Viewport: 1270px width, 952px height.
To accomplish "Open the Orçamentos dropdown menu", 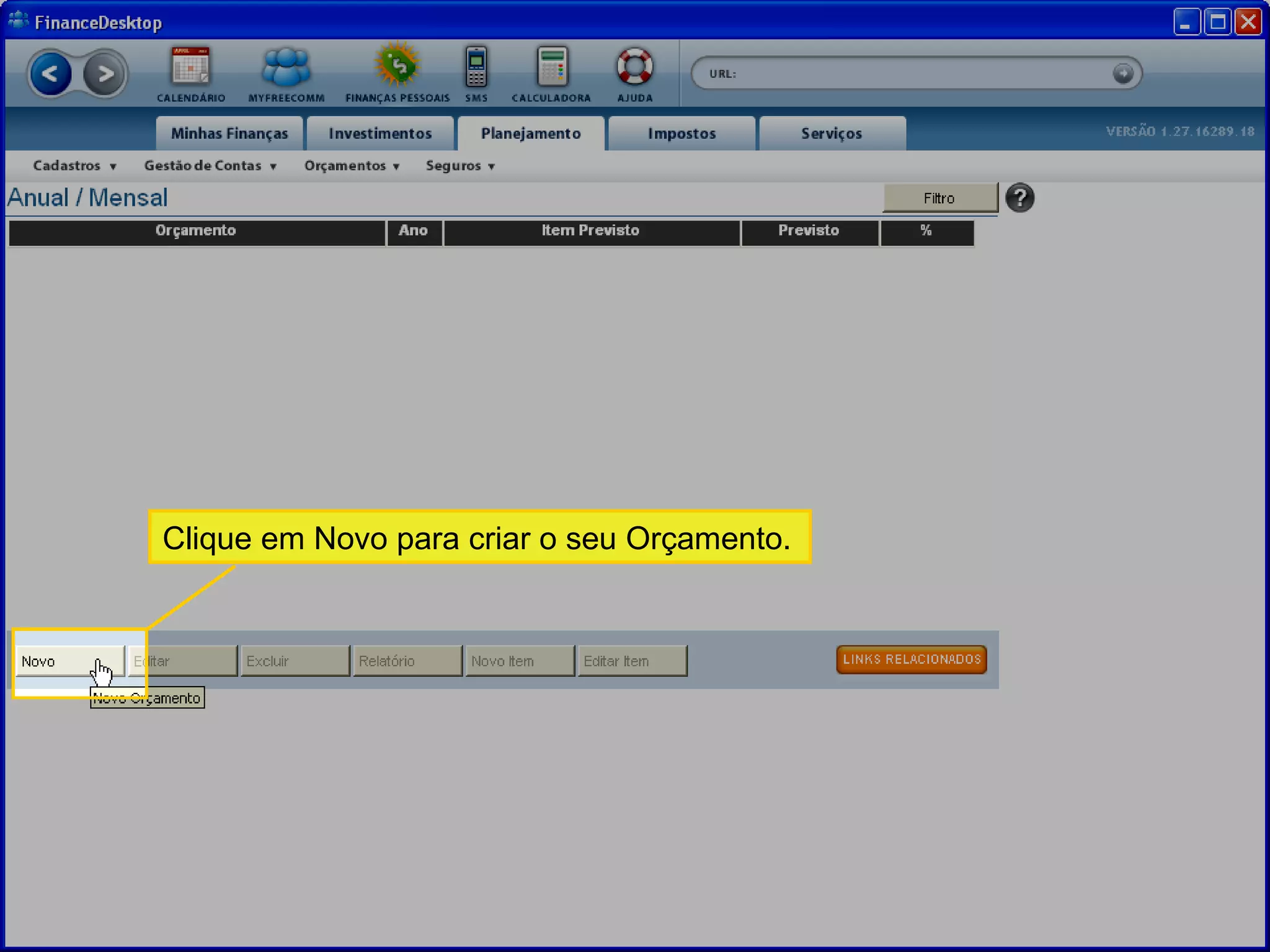I will 351,166.
